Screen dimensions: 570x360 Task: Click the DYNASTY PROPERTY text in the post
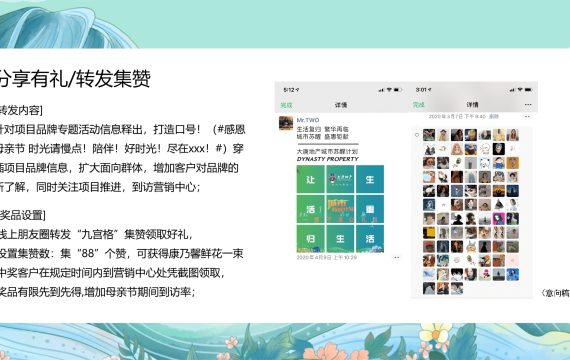coord(328,159)
